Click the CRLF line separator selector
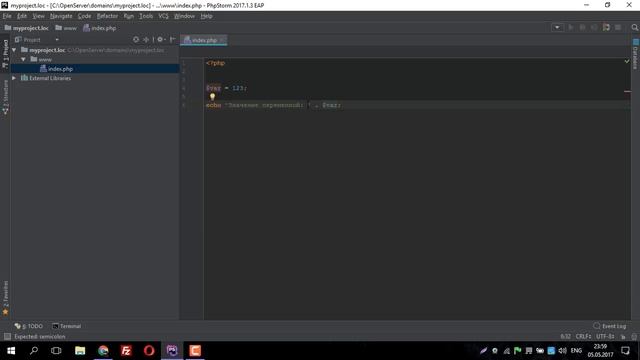 583,337
